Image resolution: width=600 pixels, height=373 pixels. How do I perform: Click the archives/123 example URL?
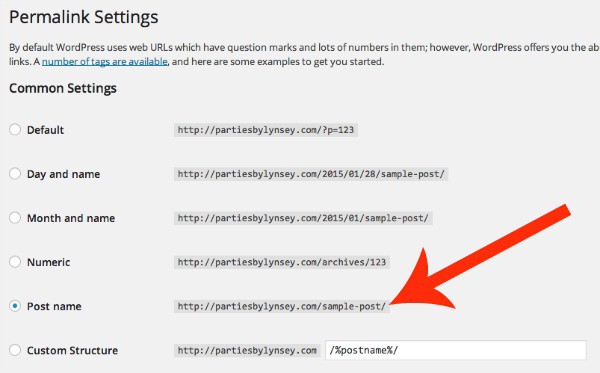282,262
